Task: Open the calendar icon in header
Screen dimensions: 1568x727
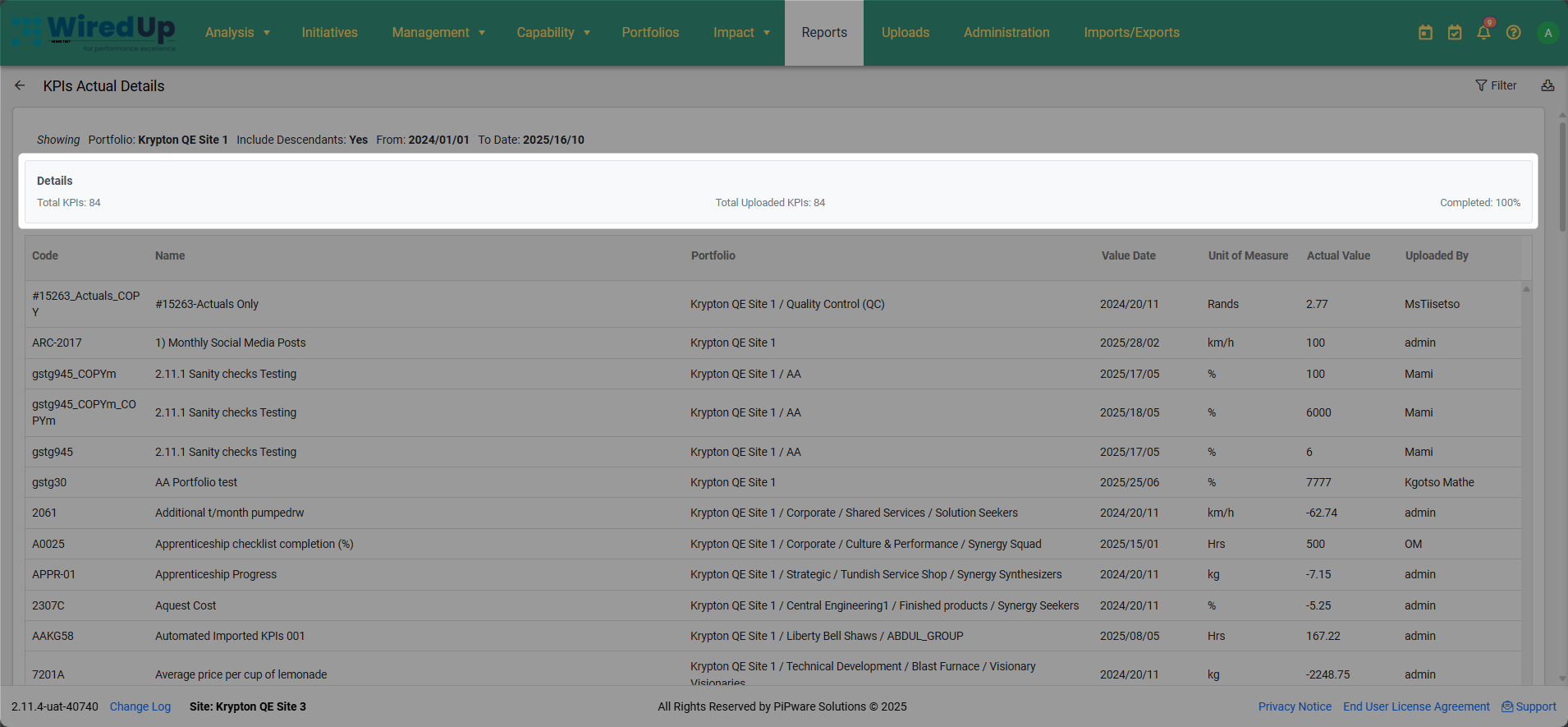Action: (1425, 33)
